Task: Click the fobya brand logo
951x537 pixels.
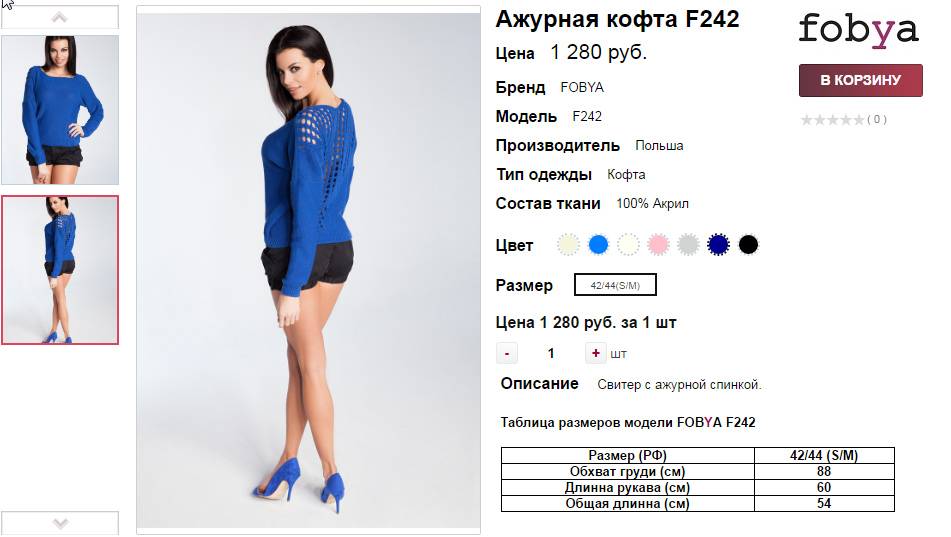Action: (858, 30)
